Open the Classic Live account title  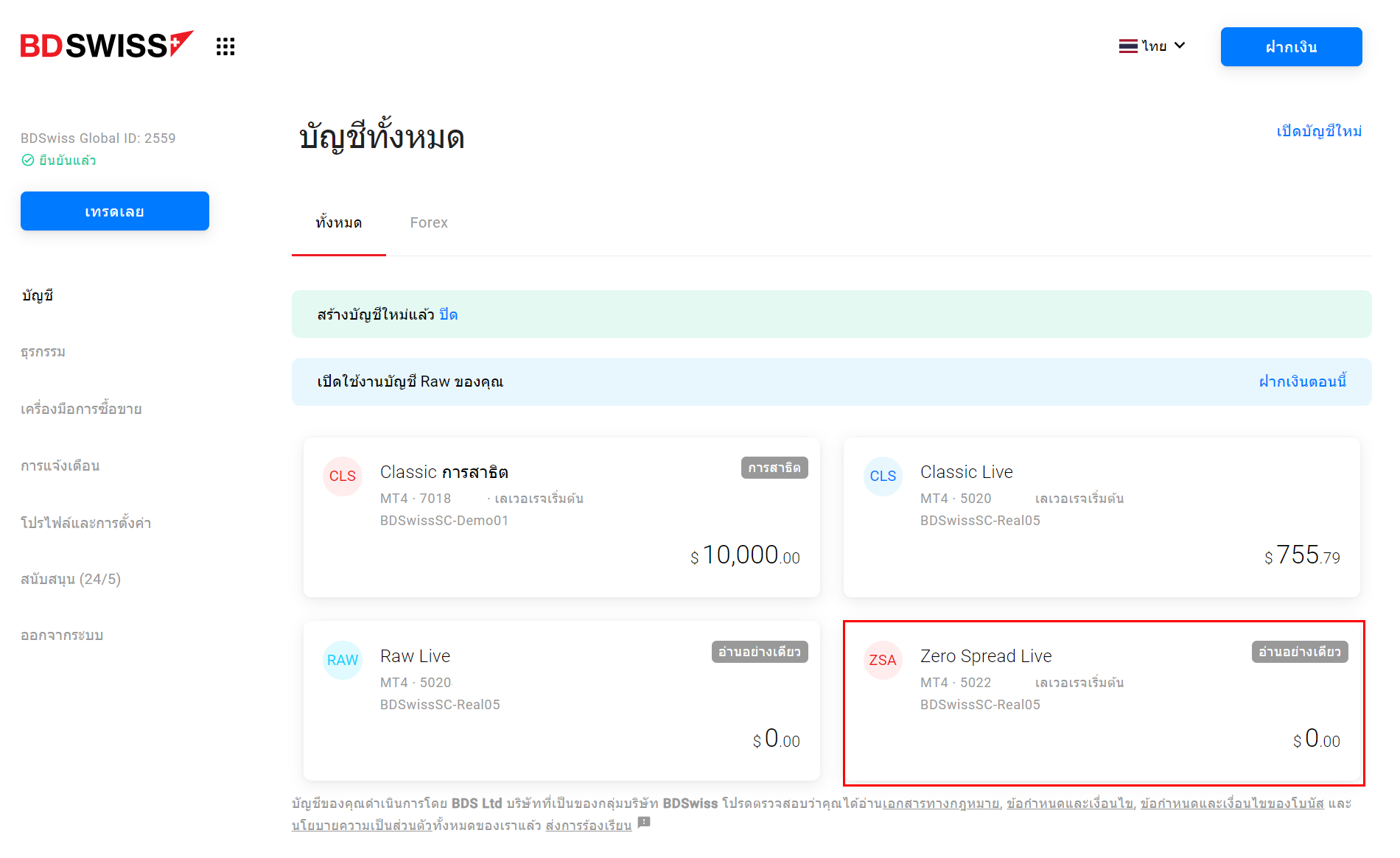967,472
